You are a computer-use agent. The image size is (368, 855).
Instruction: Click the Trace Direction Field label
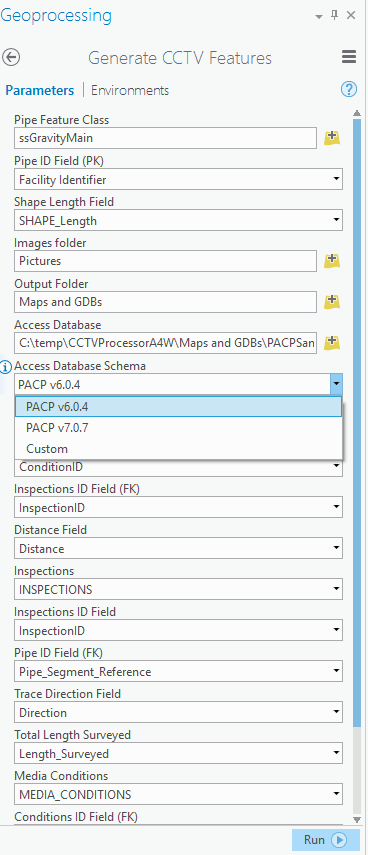pos(68,694)
